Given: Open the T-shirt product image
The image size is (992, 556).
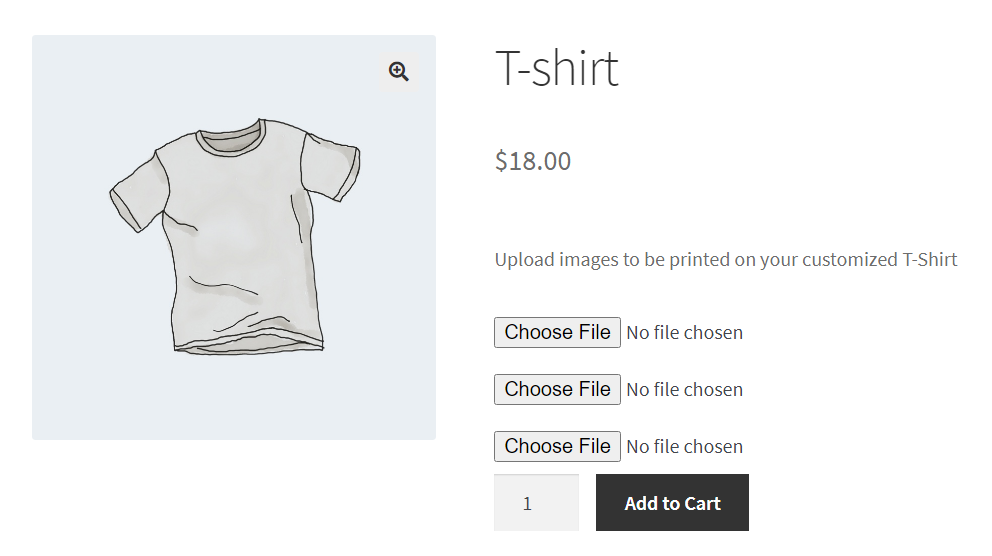Looking at the screenshot, I should coord(234,237).
